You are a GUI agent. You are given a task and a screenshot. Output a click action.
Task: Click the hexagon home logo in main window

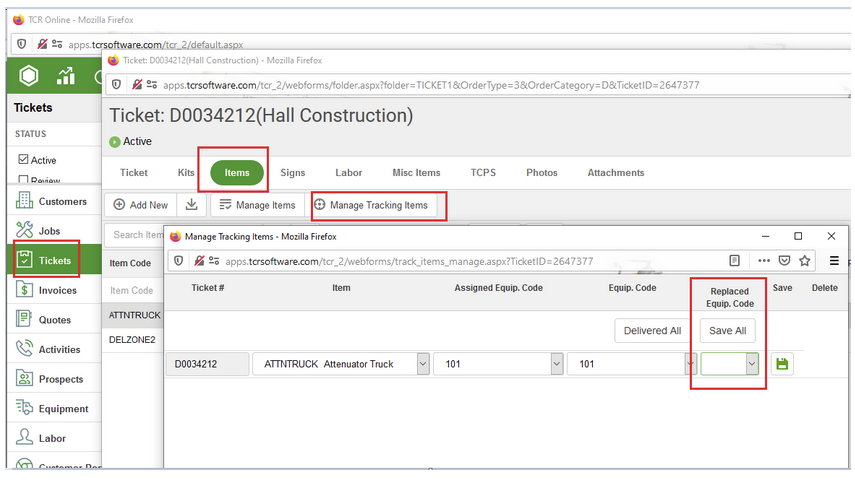click(x=28, y=76)
